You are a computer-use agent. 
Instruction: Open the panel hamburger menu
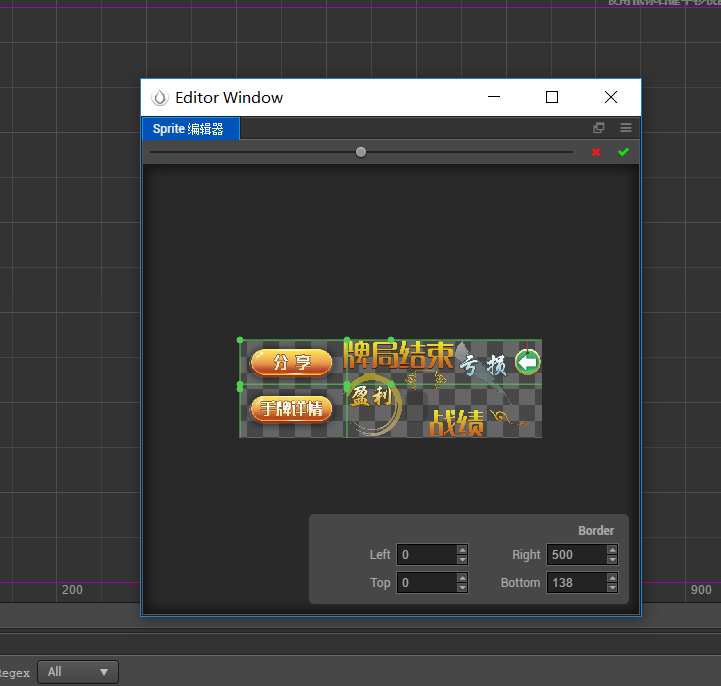pos(626,128)
